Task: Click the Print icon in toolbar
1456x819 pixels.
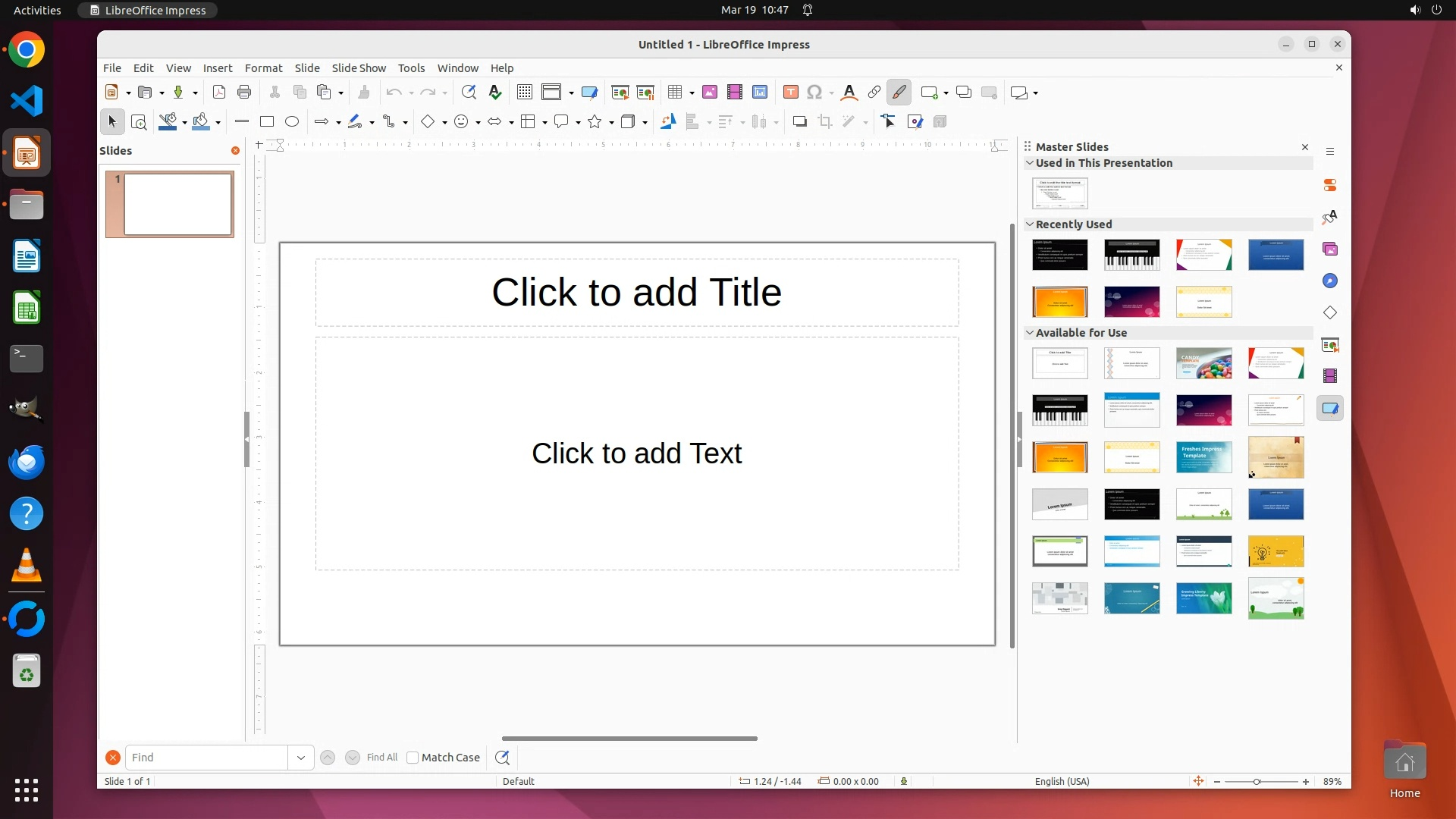Action: (x=244, y=93)
